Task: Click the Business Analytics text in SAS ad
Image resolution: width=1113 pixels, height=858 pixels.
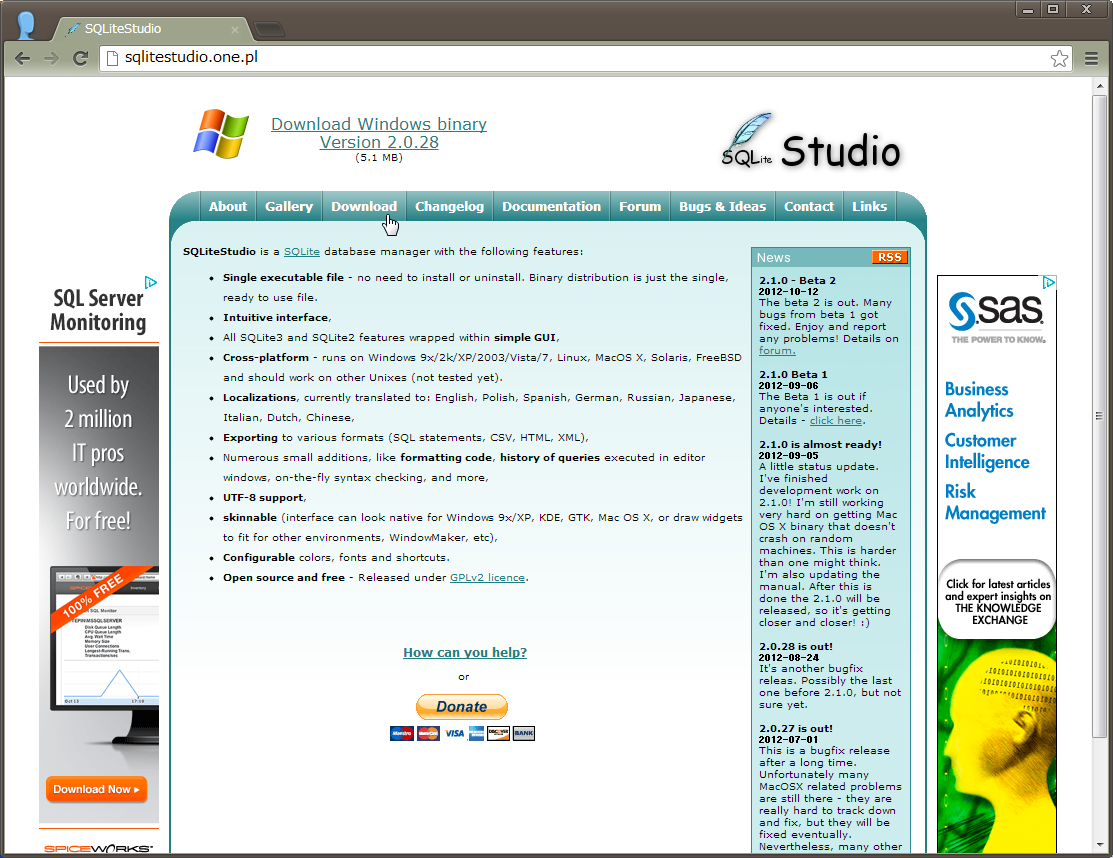Action: [x=979, y=400]
